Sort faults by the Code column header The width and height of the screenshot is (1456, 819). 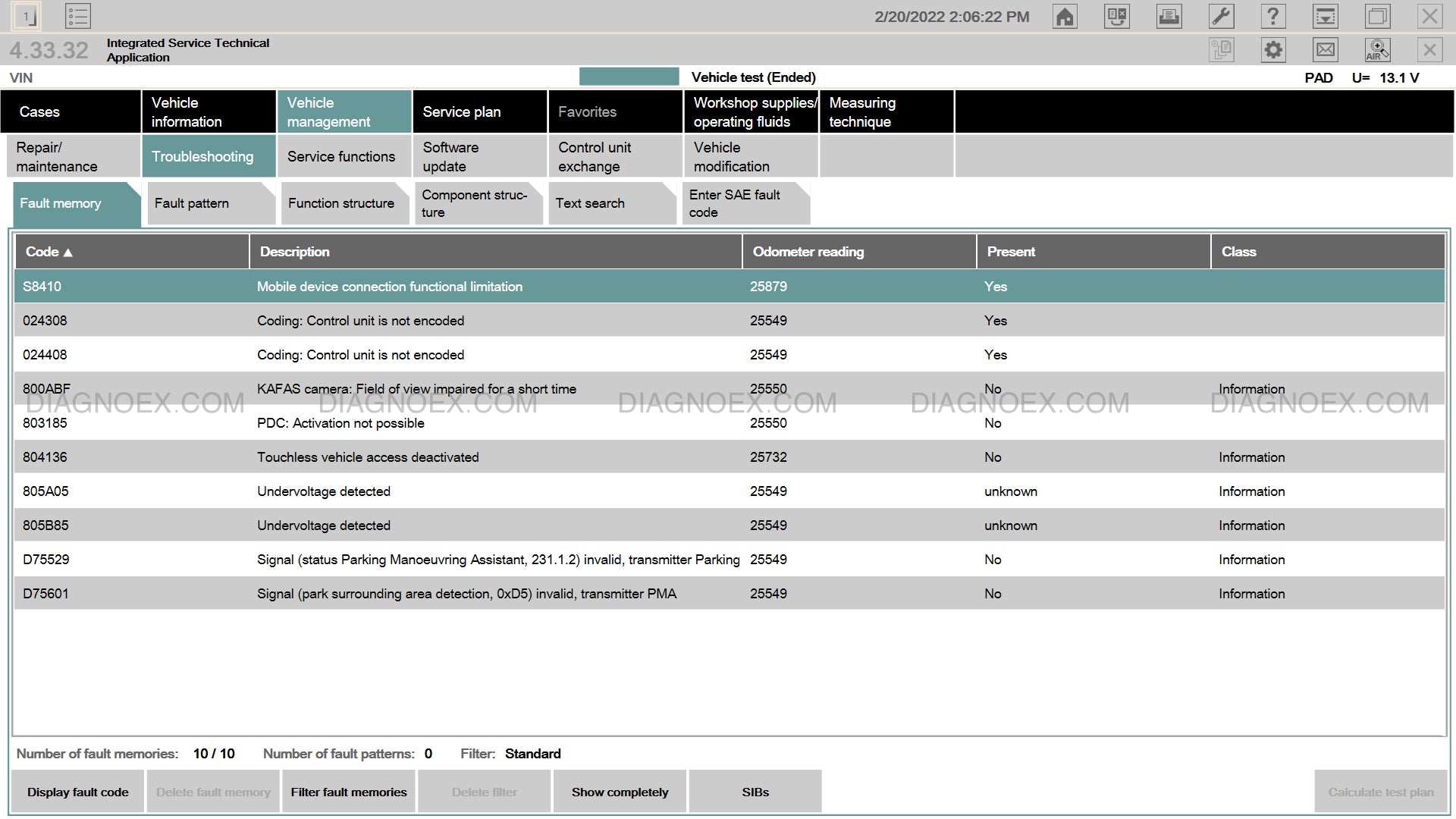pos(132,252)
